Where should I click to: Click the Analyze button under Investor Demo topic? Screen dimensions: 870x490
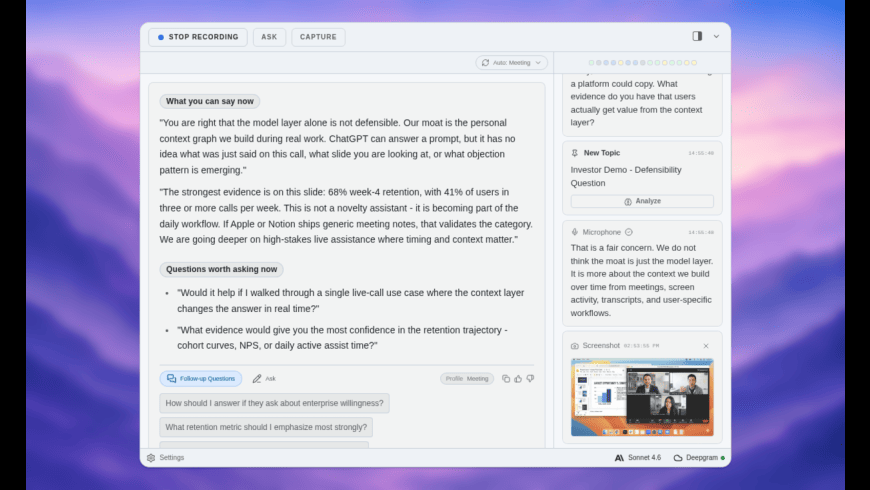click(x=642, y=201)
